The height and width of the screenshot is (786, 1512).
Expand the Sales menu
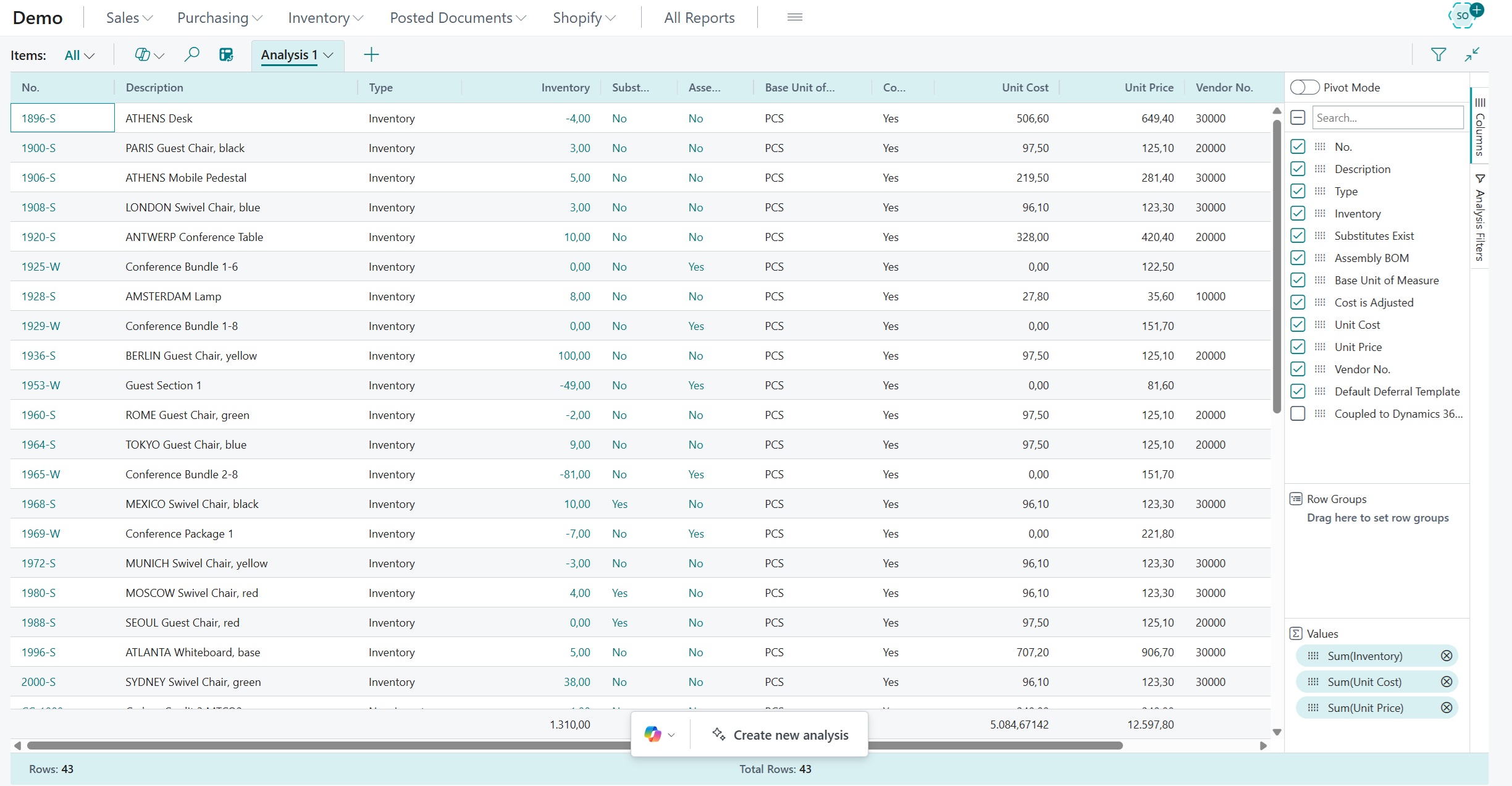point(129,18)
